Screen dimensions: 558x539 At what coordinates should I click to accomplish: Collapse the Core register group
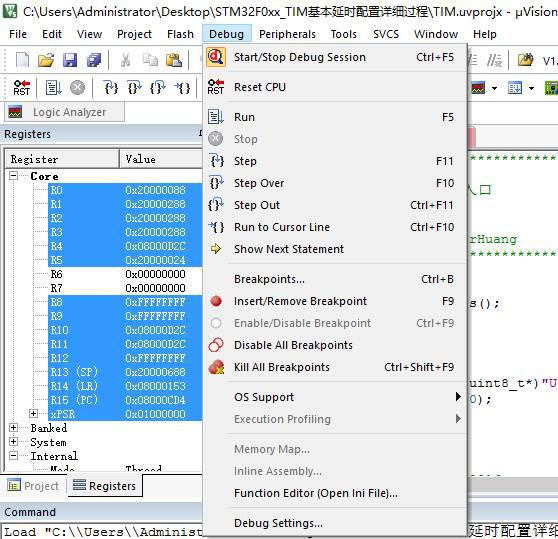pyautogui.click(x=13, y=176)
